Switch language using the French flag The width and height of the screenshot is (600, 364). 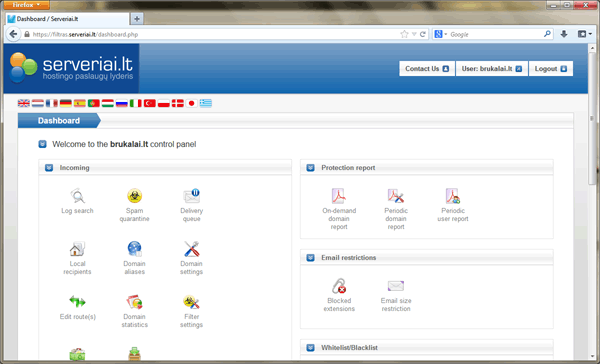pyautogui.click(x=52, y=103)
